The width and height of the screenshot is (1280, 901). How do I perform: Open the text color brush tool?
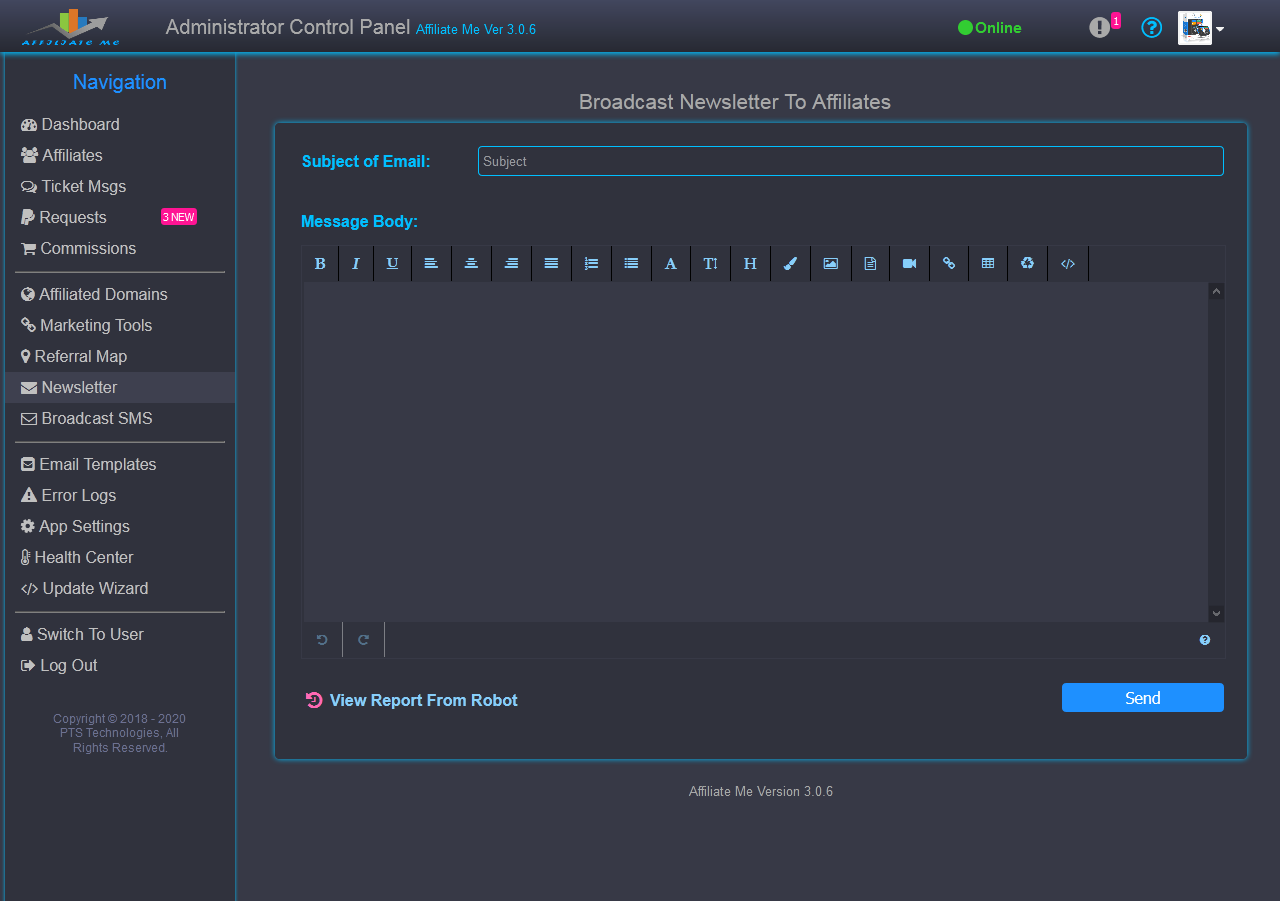(x=790, y=264)
